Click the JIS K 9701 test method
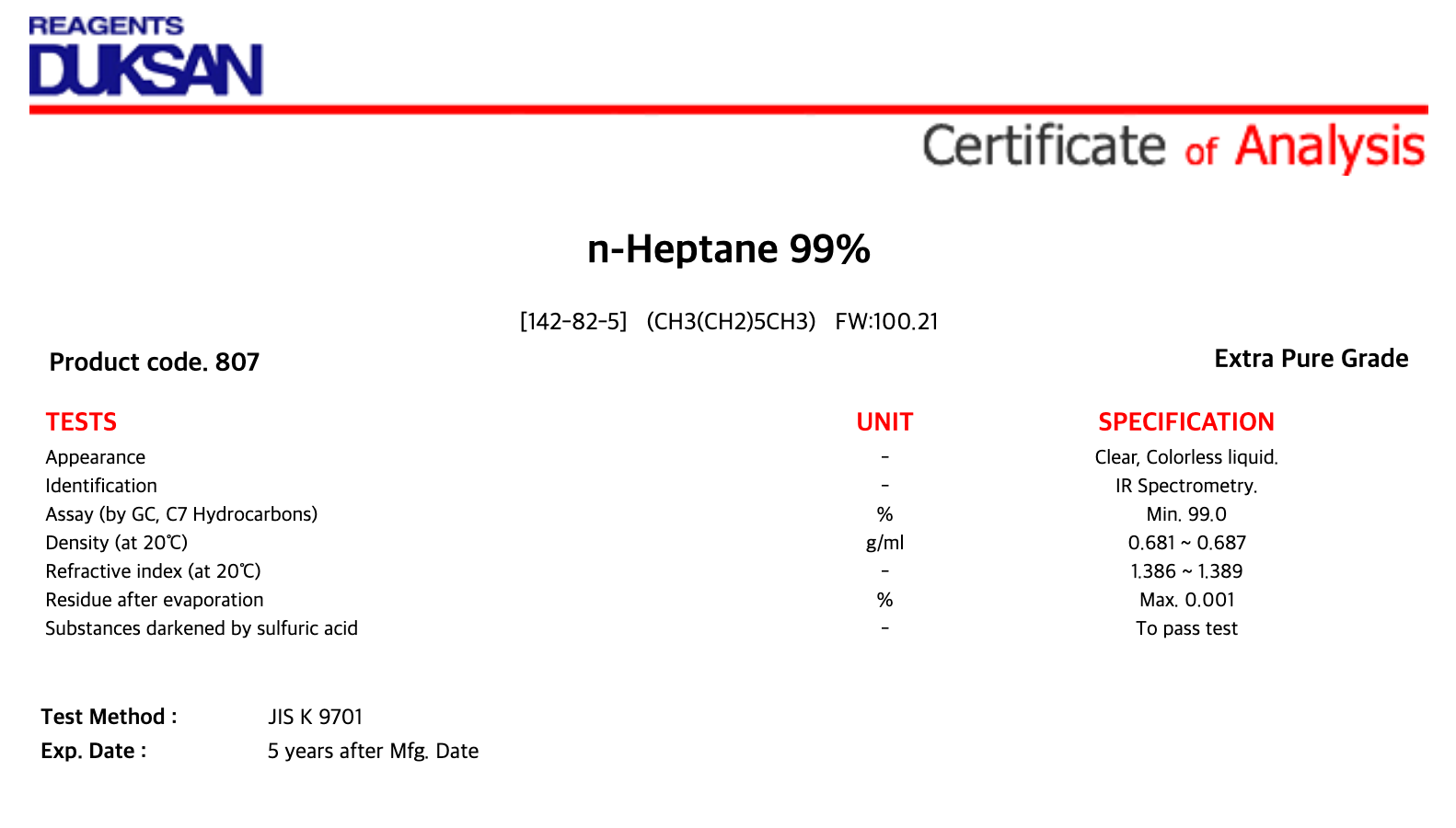 [316, 717]
